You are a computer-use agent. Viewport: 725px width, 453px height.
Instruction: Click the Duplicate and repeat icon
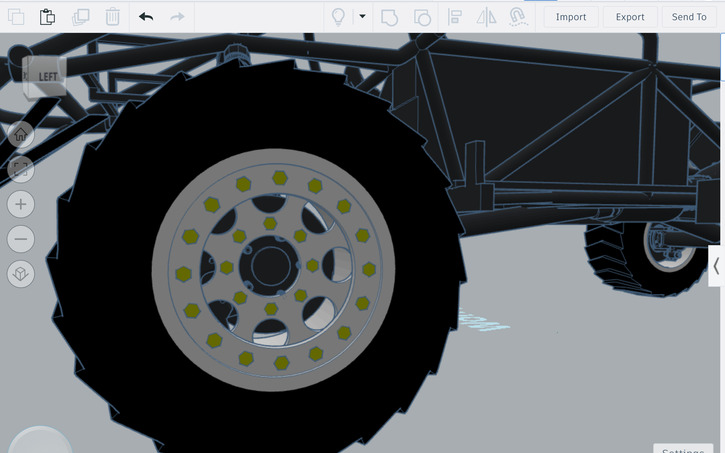[80, 17]
